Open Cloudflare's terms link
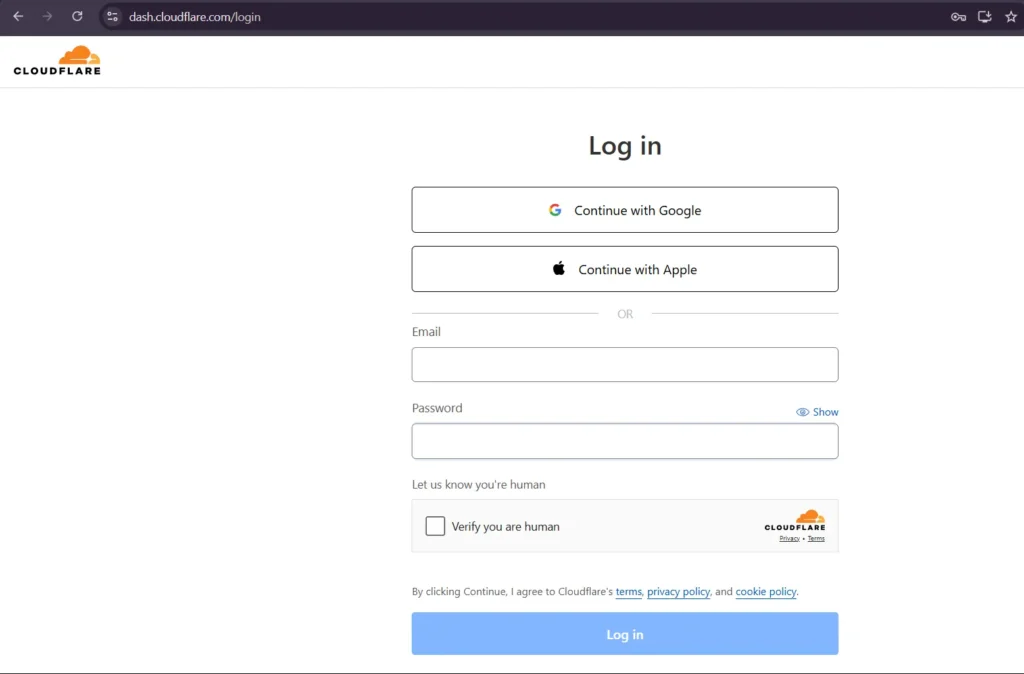 [629, 591]
